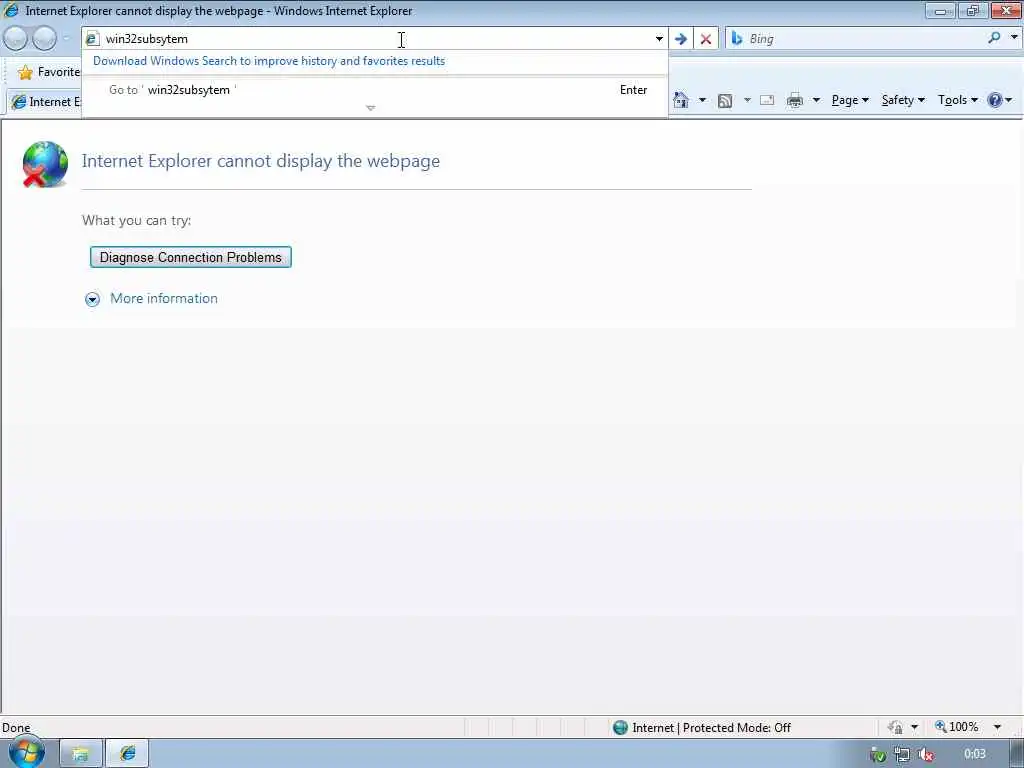Screen dimensions: 1024x768
Task: Open the recent pages dropdown beside Forward
Action: [66, 39]
